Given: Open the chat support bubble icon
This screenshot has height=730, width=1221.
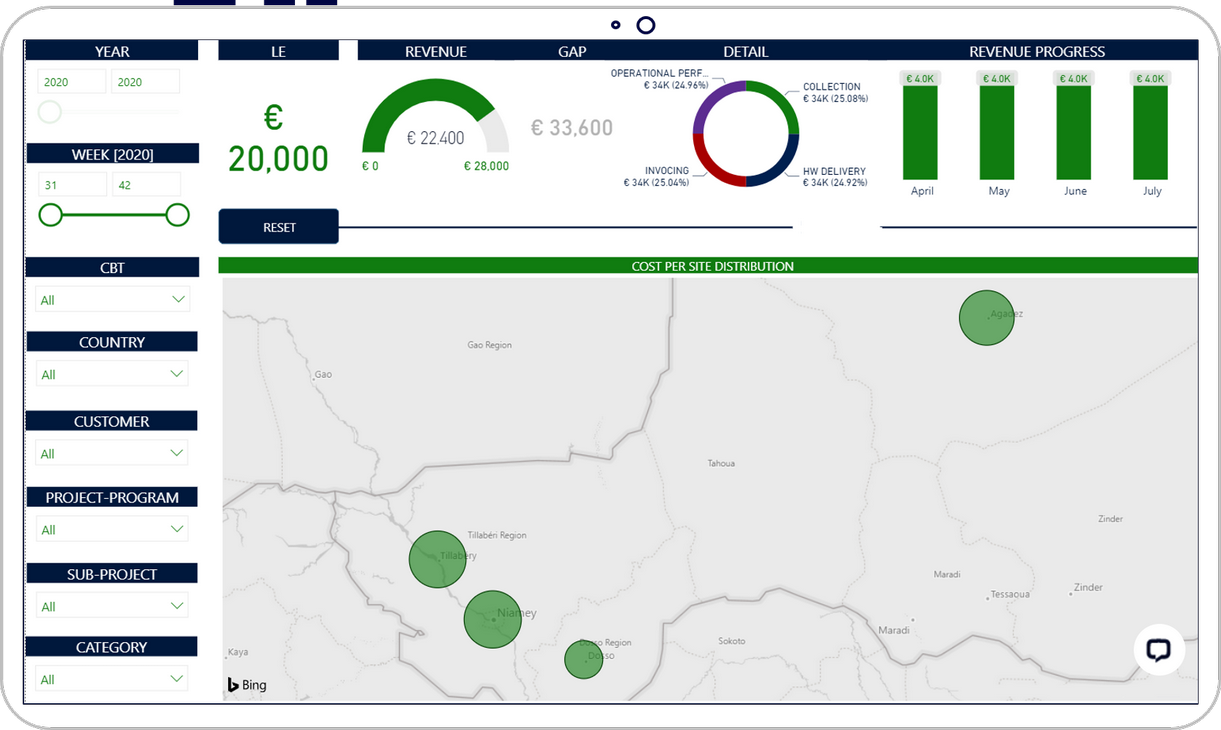Looking at the screenshot, I should (1158, 650).
